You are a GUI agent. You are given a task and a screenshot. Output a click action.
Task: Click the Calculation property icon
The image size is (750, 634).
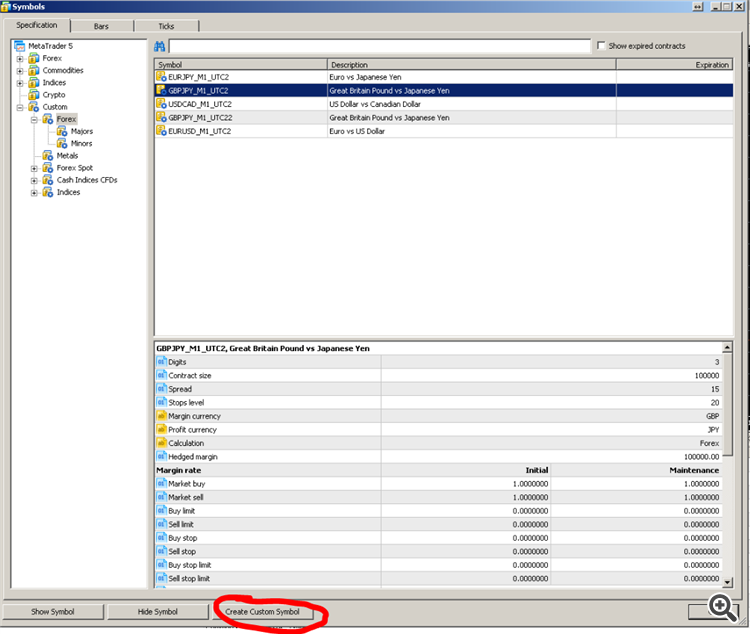[162, 443]
